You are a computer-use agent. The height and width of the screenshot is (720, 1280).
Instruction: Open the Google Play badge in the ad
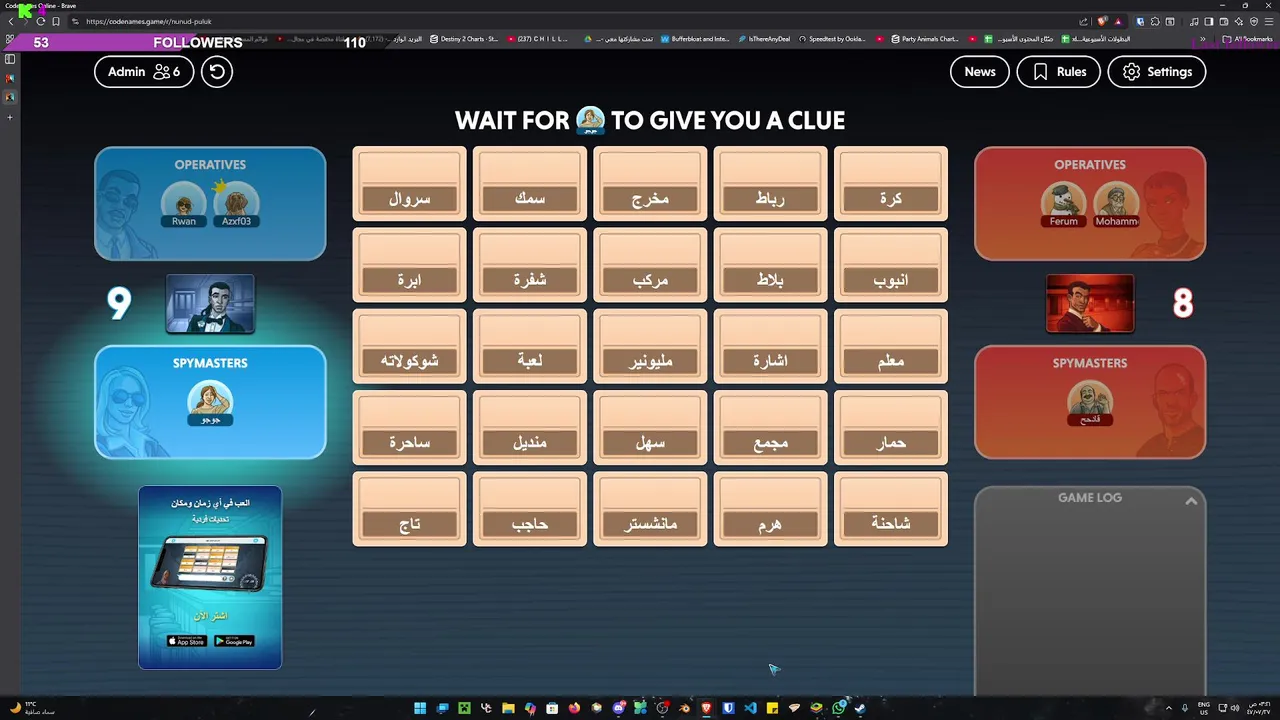234,641
